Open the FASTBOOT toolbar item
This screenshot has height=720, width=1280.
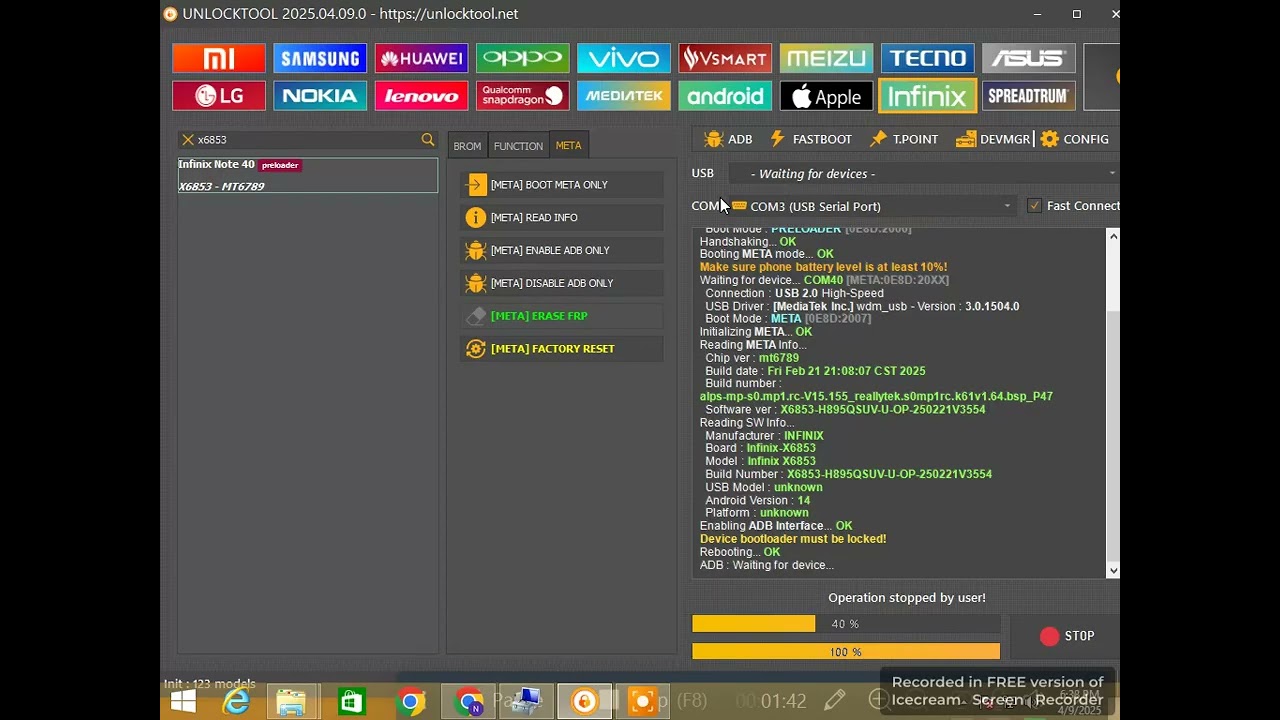pos(810,139)
